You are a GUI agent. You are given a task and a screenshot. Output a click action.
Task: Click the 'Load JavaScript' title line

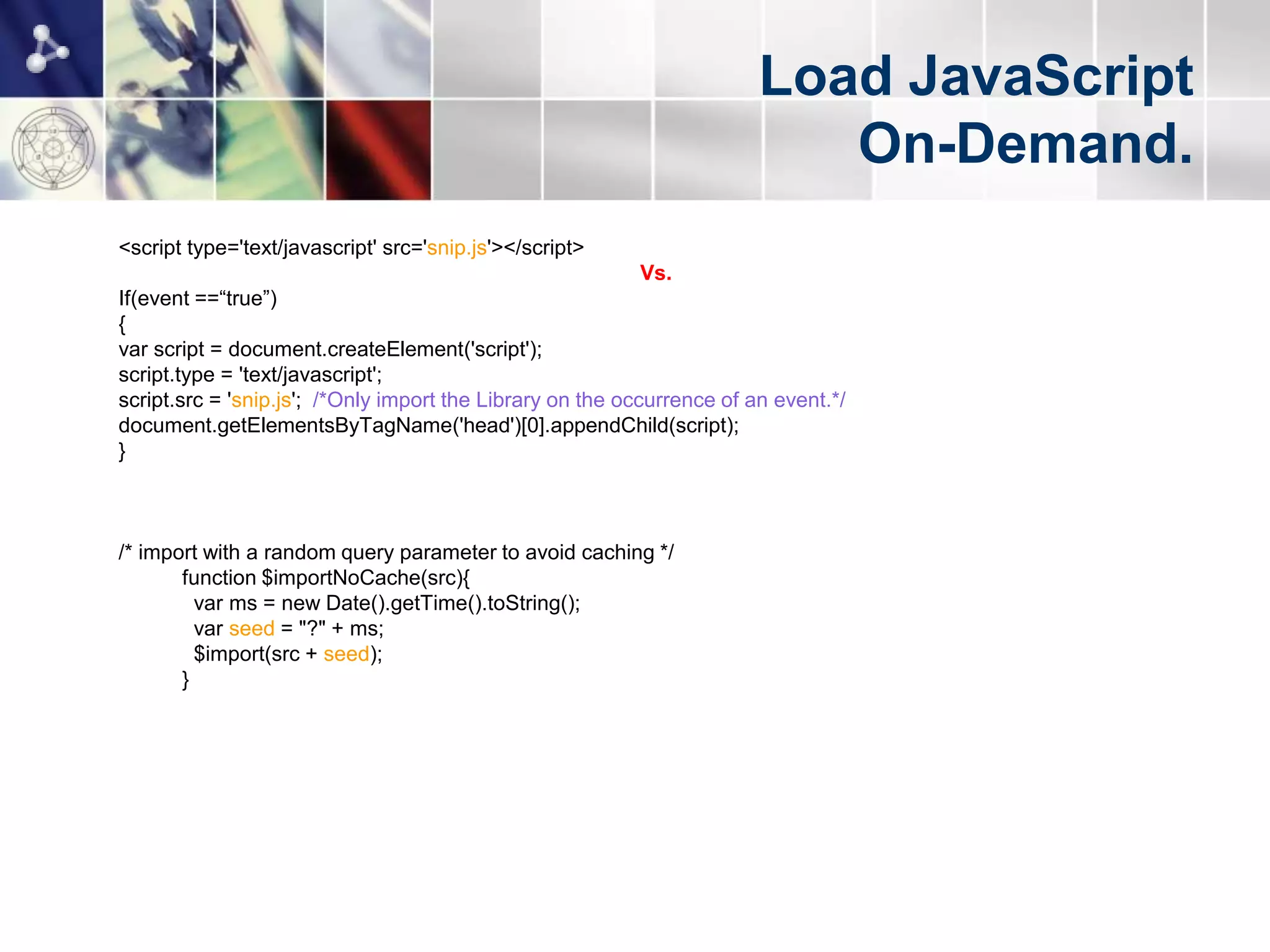tap(976, 76)
